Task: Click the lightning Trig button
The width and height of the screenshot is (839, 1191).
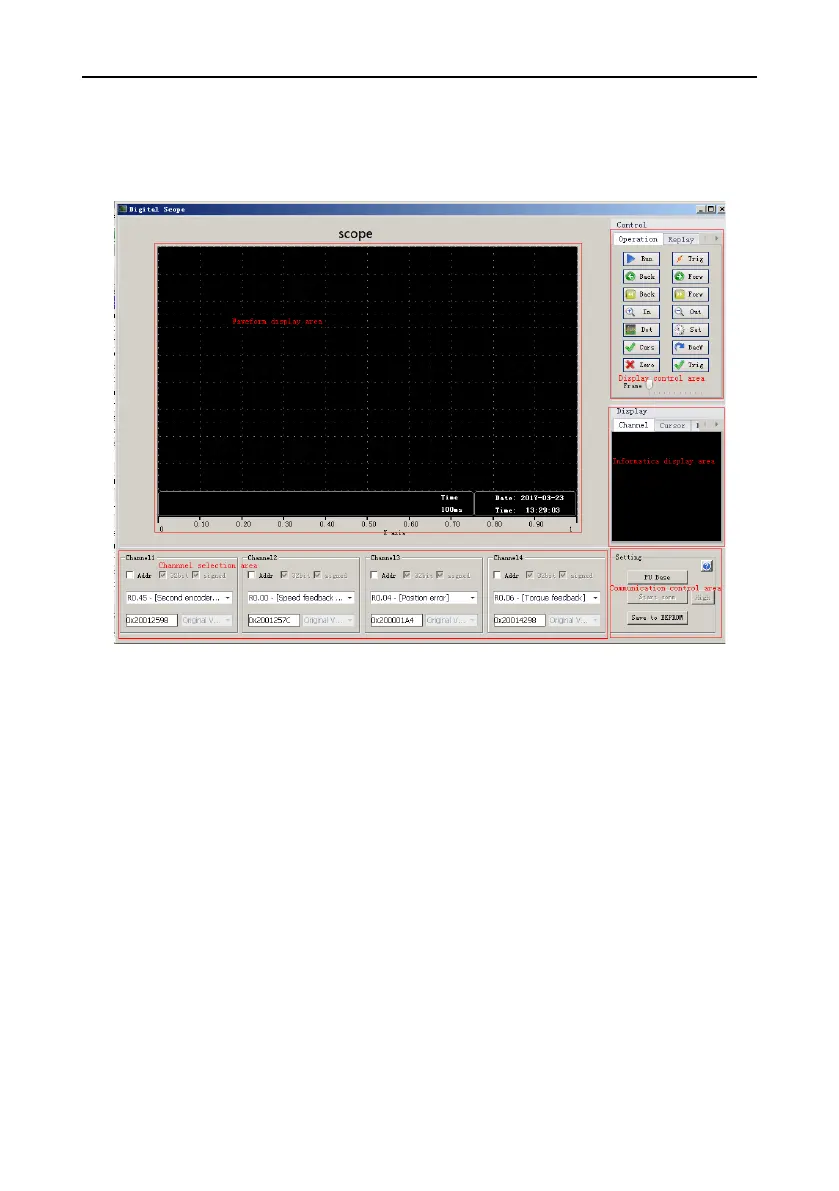Action: coord(690,259)
